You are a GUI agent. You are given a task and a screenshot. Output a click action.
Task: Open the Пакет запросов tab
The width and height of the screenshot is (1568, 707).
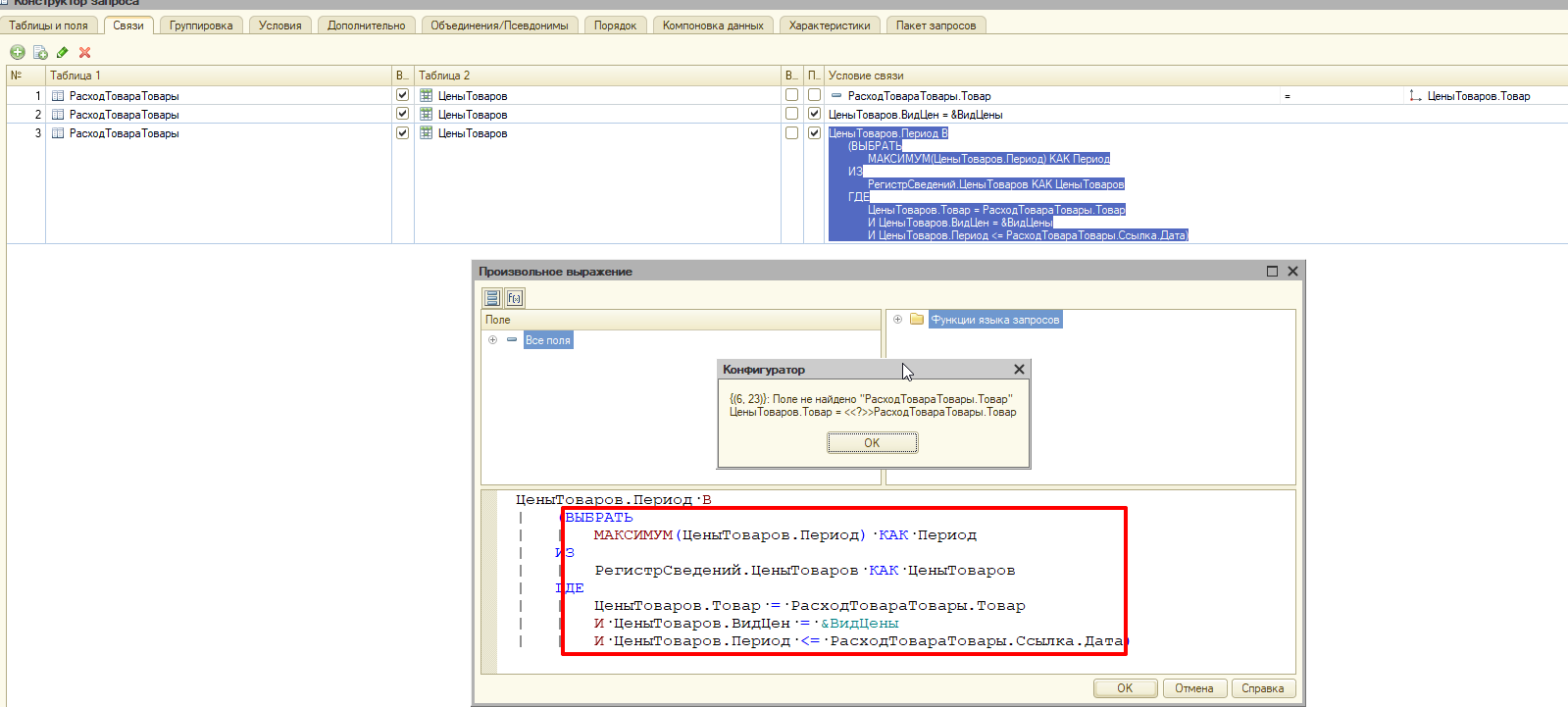pos(936,25)
